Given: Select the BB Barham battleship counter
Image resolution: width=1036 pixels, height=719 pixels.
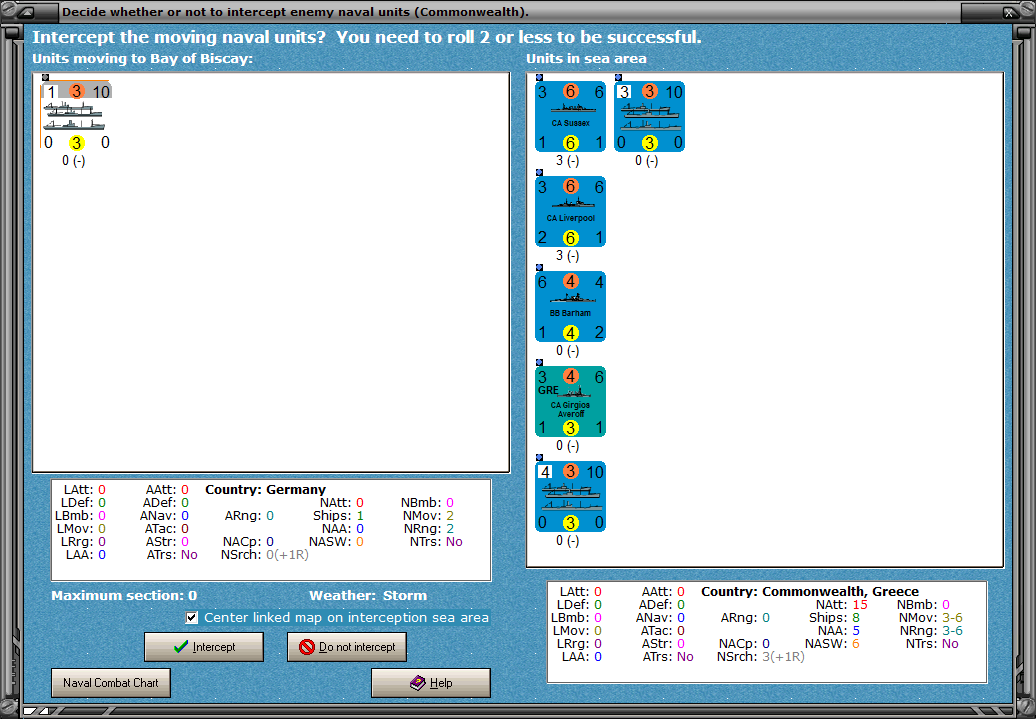Looking at the screenshot, I should 570,307.
